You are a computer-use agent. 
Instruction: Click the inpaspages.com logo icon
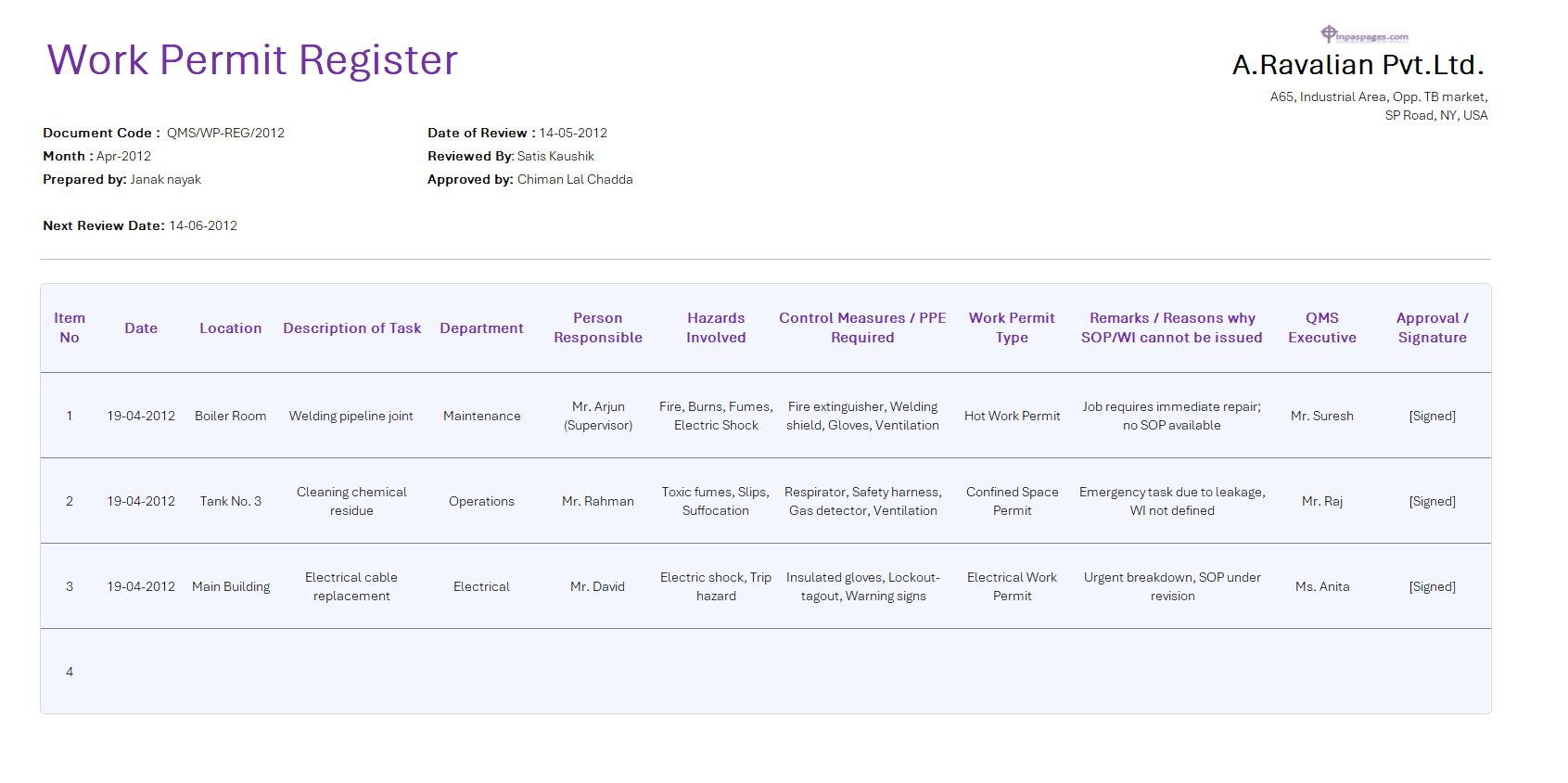coord(1329,34)
